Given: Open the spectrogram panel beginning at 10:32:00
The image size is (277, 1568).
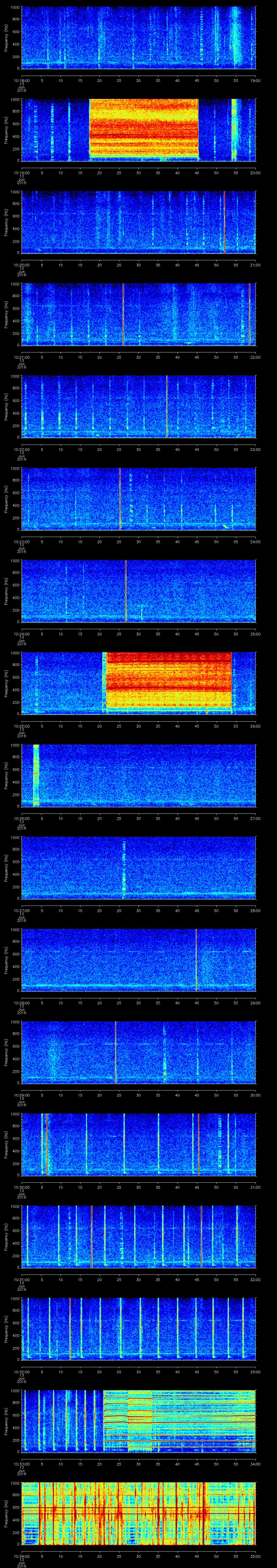Looking at the screenshot, I should point(139,1329).
